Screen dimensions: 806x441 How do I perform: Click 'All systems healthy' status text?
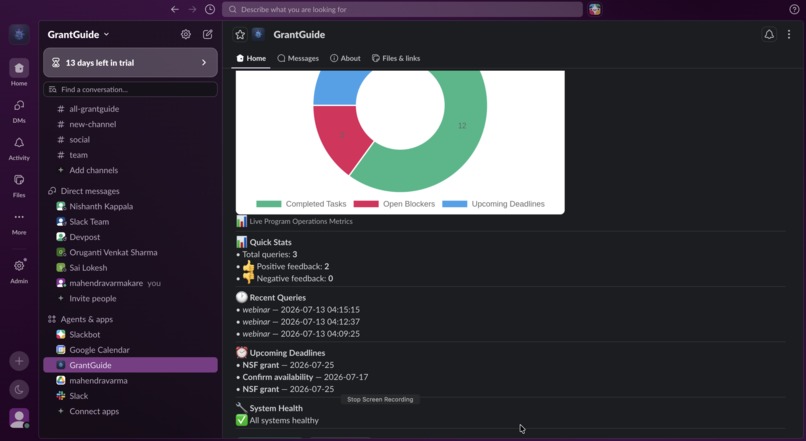284,420
